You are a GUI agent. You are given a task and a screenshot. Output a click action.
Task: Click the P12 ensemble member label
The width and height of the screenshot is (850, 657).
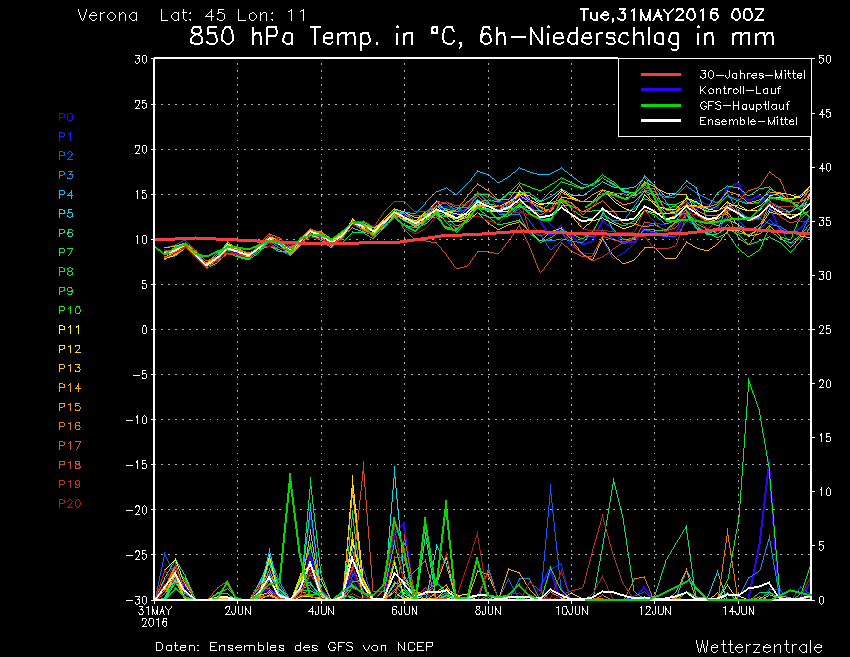tap(69, 349)
